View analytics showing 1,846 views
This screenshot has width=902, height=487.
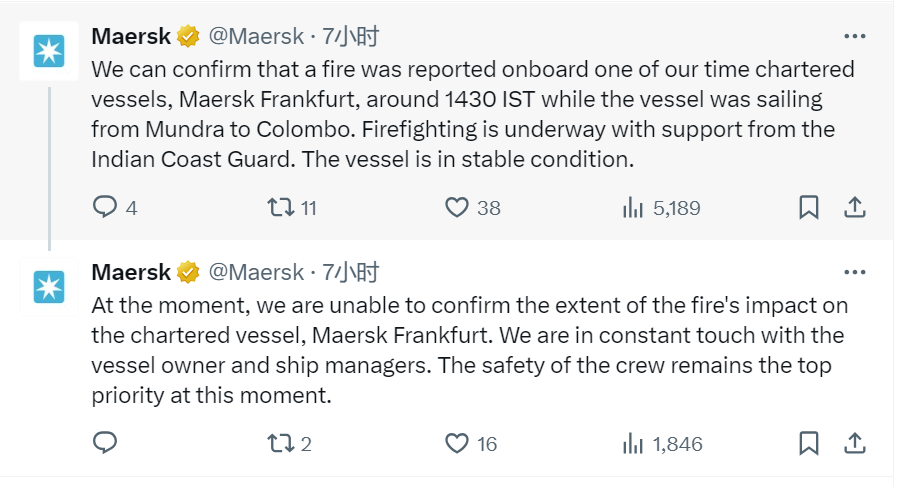(632, 443)
